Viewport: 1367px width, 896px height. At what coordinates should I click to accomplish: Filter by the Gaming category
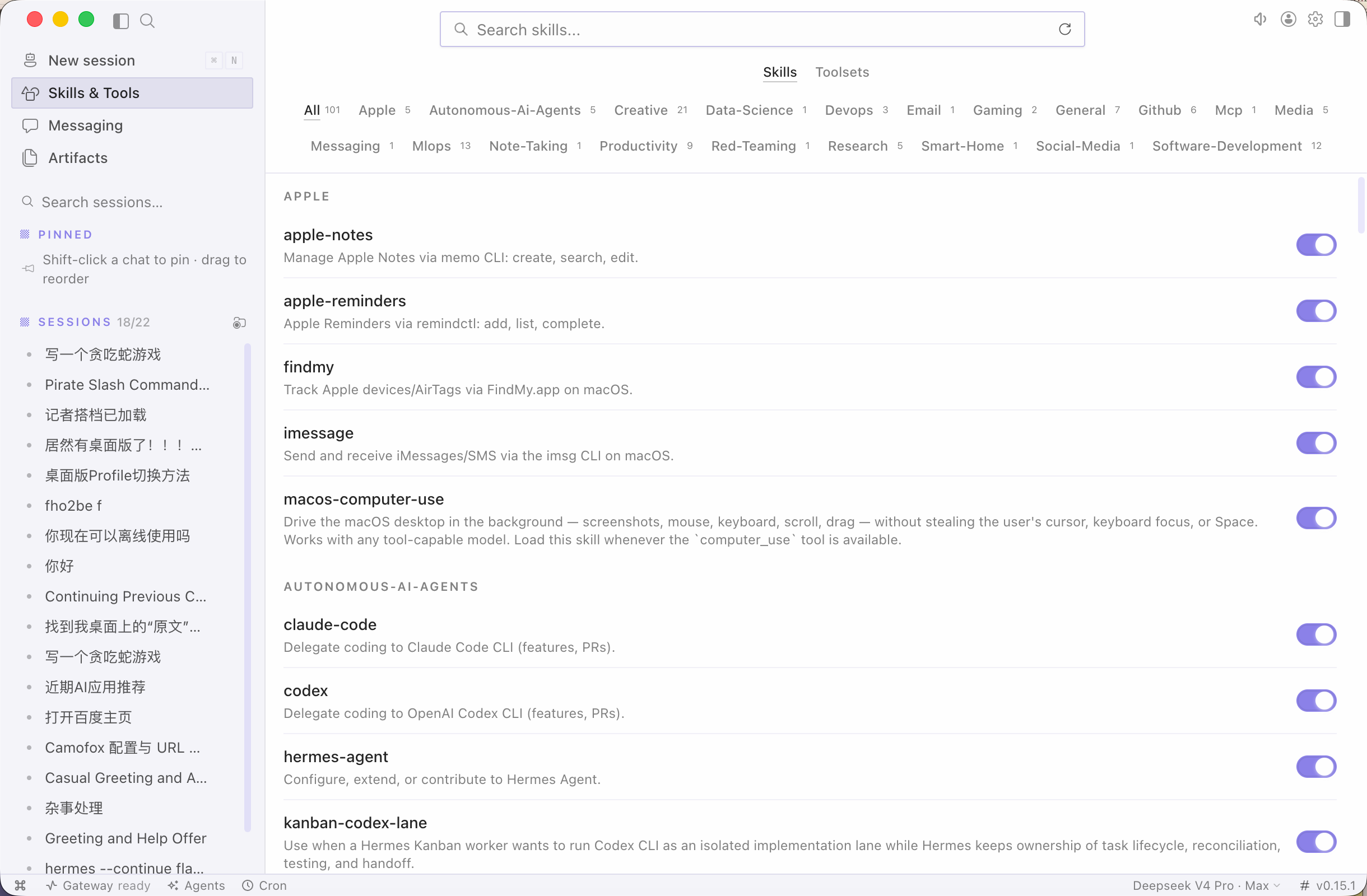[1005, 110]
